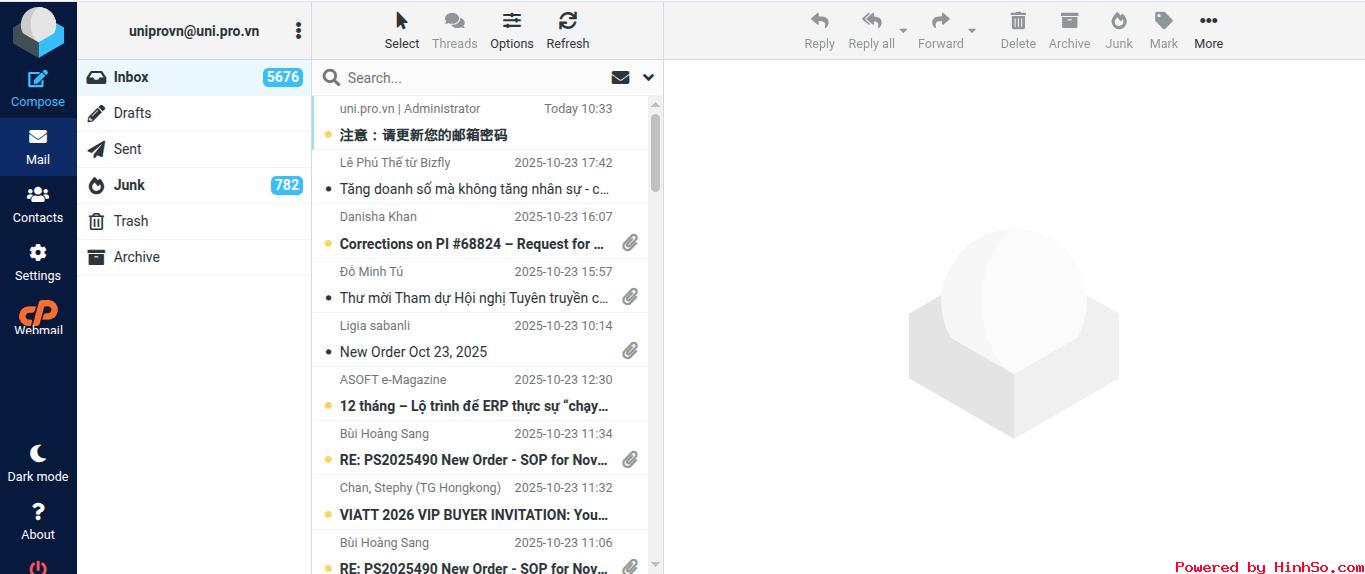The image size is (1365, 574).
Task: Open the Reply all dropdown arrow
Action: pyautogui.click(x=903, y=31)
